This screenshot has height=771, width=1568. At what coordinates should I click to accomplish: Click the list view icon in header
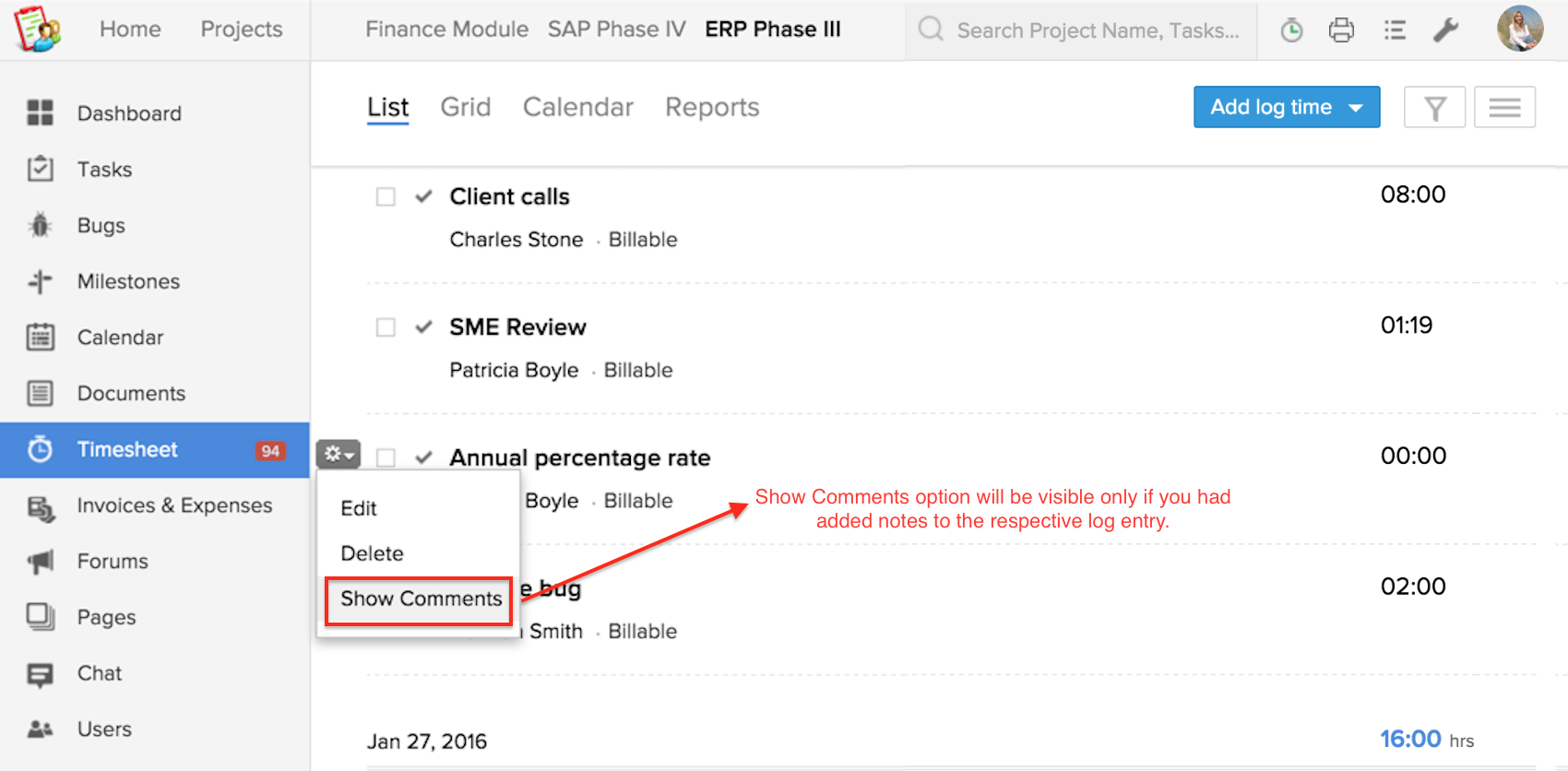[1395, 30]
